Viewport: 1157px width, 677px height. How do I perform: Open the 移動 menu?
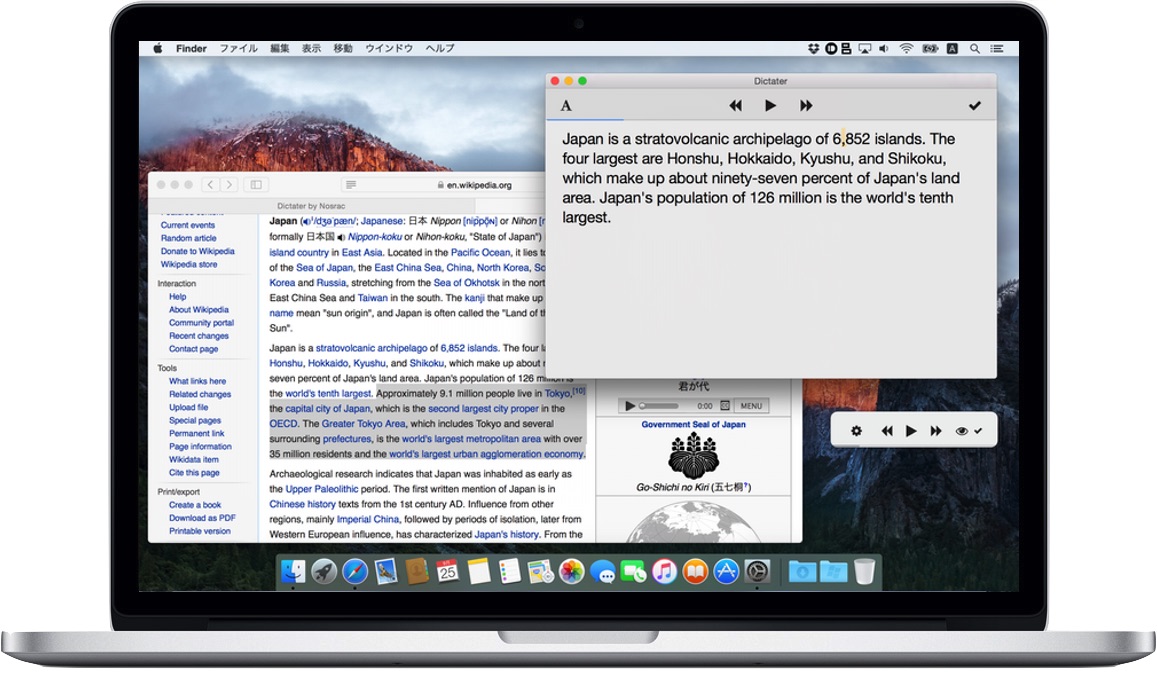point(343,48)
